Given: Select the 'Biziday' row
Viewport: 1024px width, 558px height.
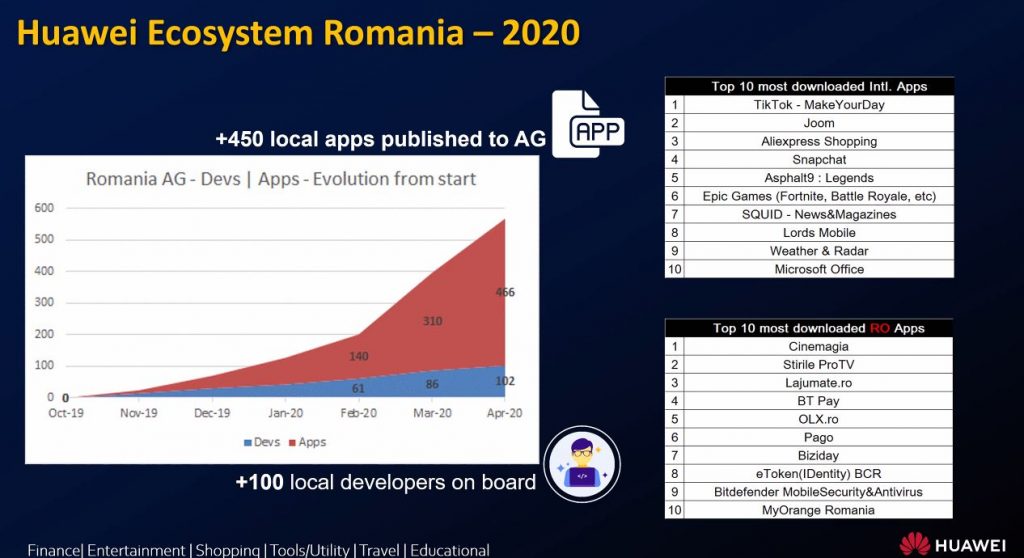Looking at the screenshot, I should (x=808, y=455).
